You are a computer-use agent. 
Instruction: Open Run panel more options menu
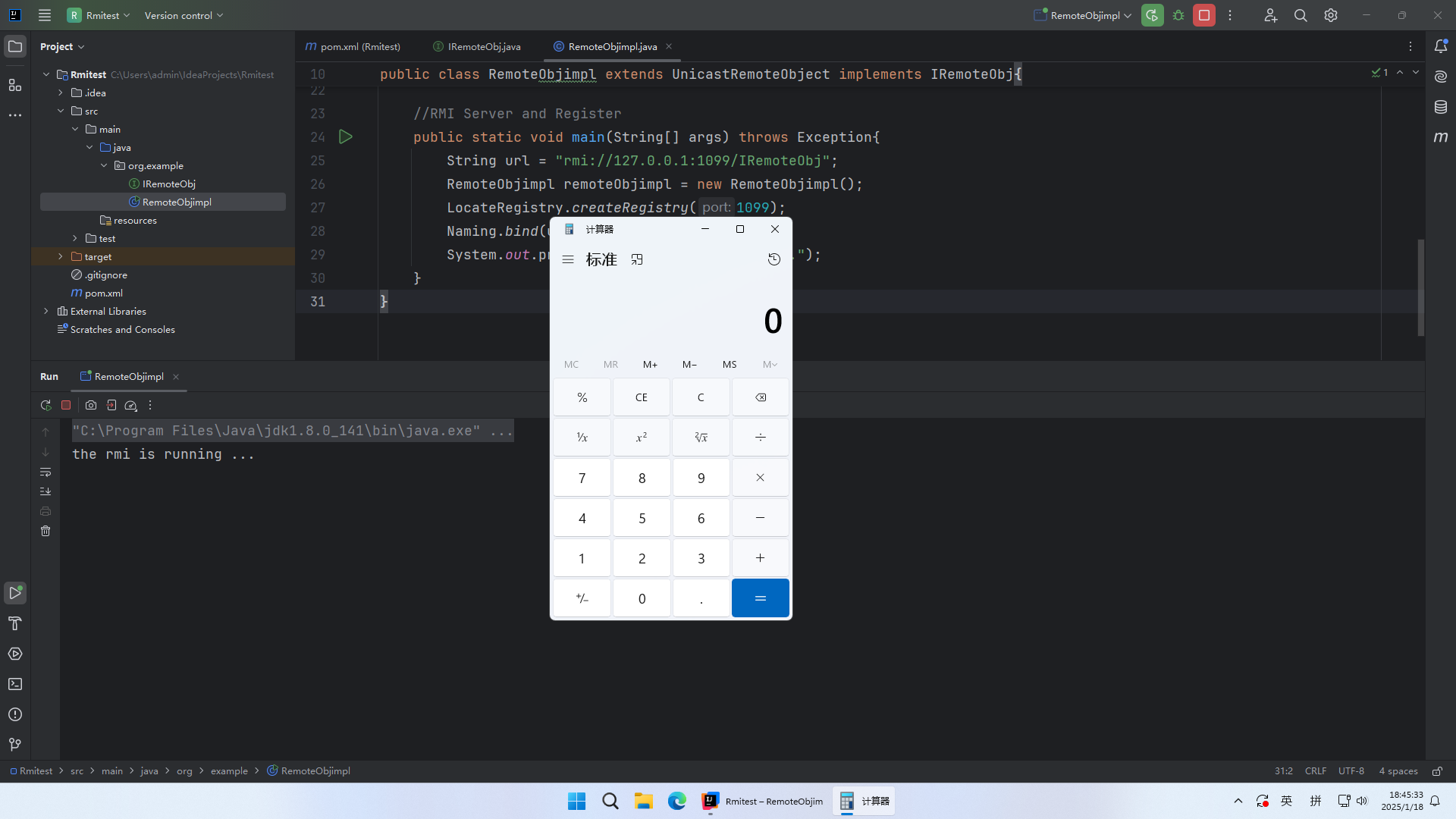tap(150, 406)
